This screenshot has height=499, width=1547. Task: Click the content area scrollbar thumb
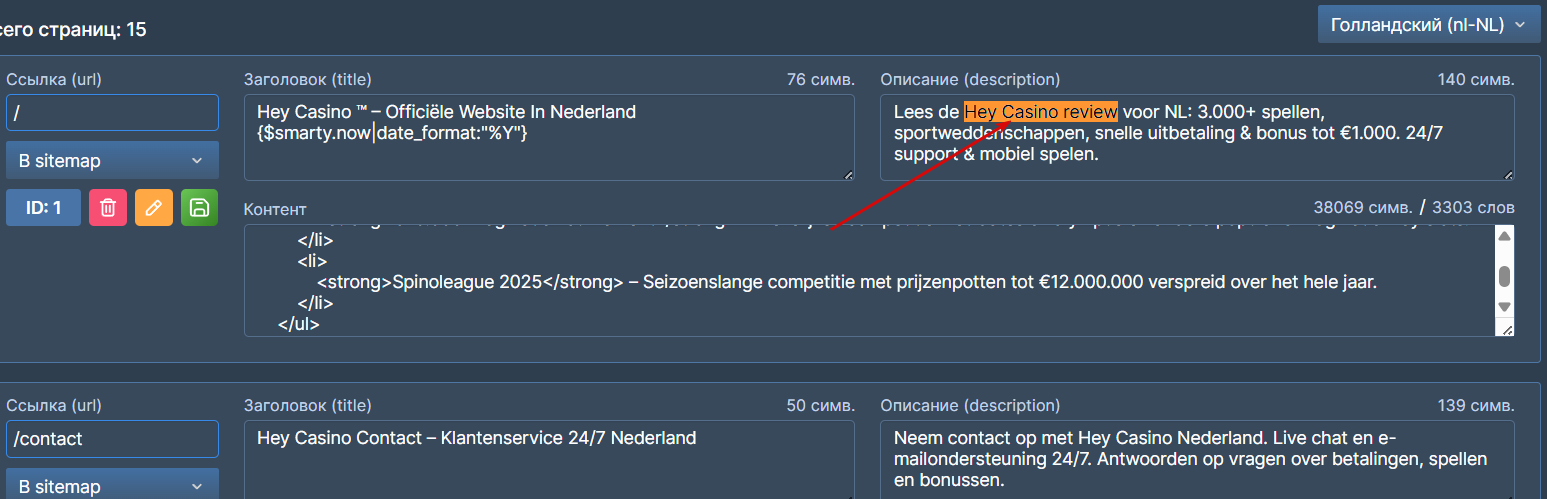[1503, 276]
